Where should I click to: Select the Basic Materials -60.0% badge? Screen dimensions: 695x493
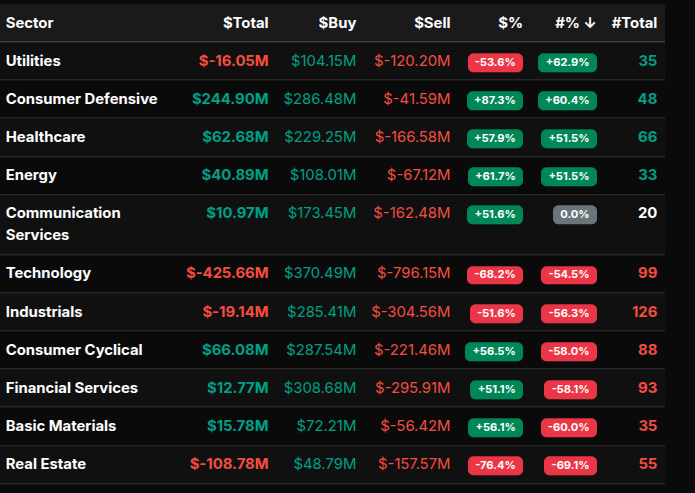[x=568, y=427]
